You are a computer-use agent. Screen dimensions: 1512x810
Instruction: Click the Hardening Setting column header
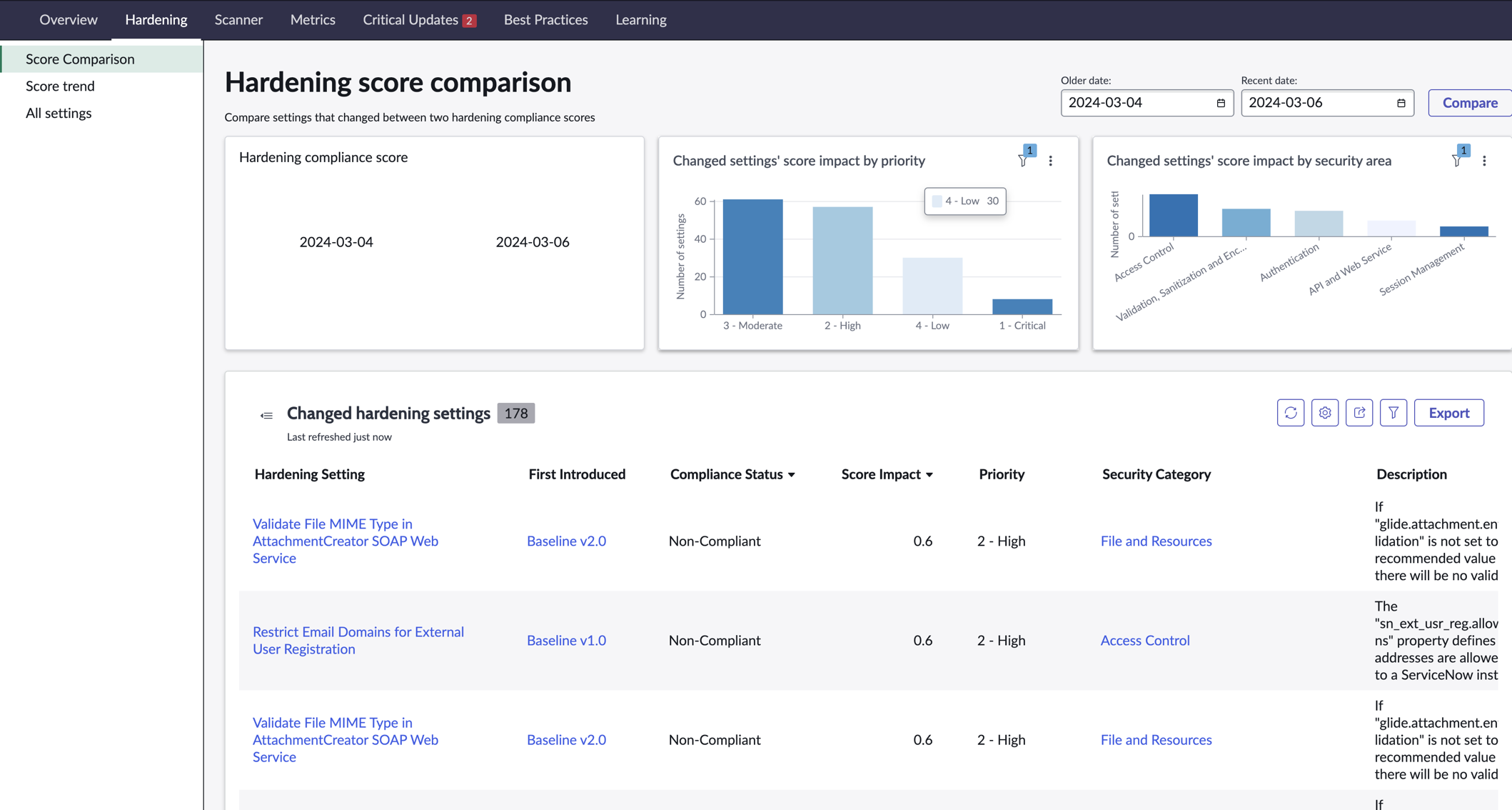point(310,474)
